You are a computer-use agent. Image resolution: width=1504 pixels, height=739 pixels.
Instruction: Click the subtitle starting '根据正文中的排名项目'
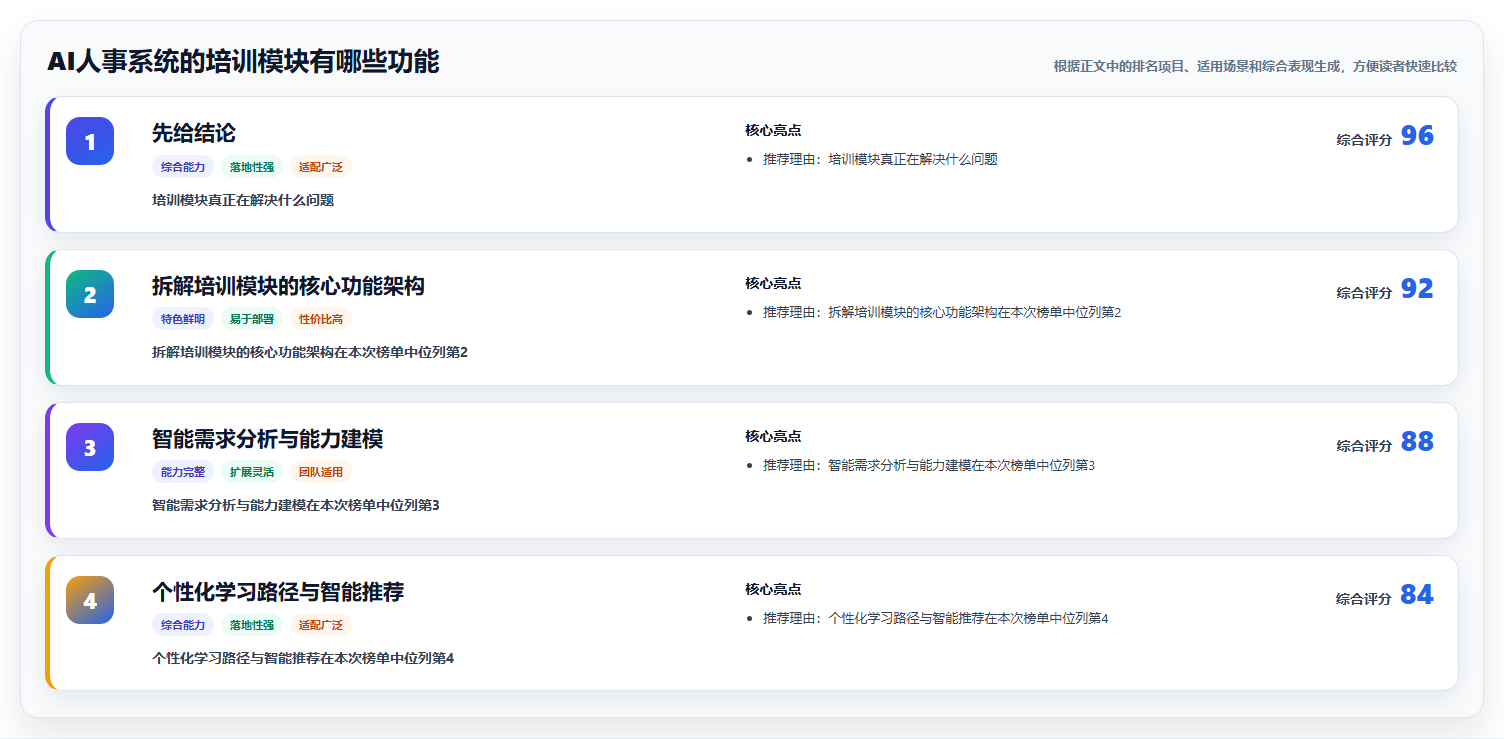pyautogui.click(x=1255, y=66)
